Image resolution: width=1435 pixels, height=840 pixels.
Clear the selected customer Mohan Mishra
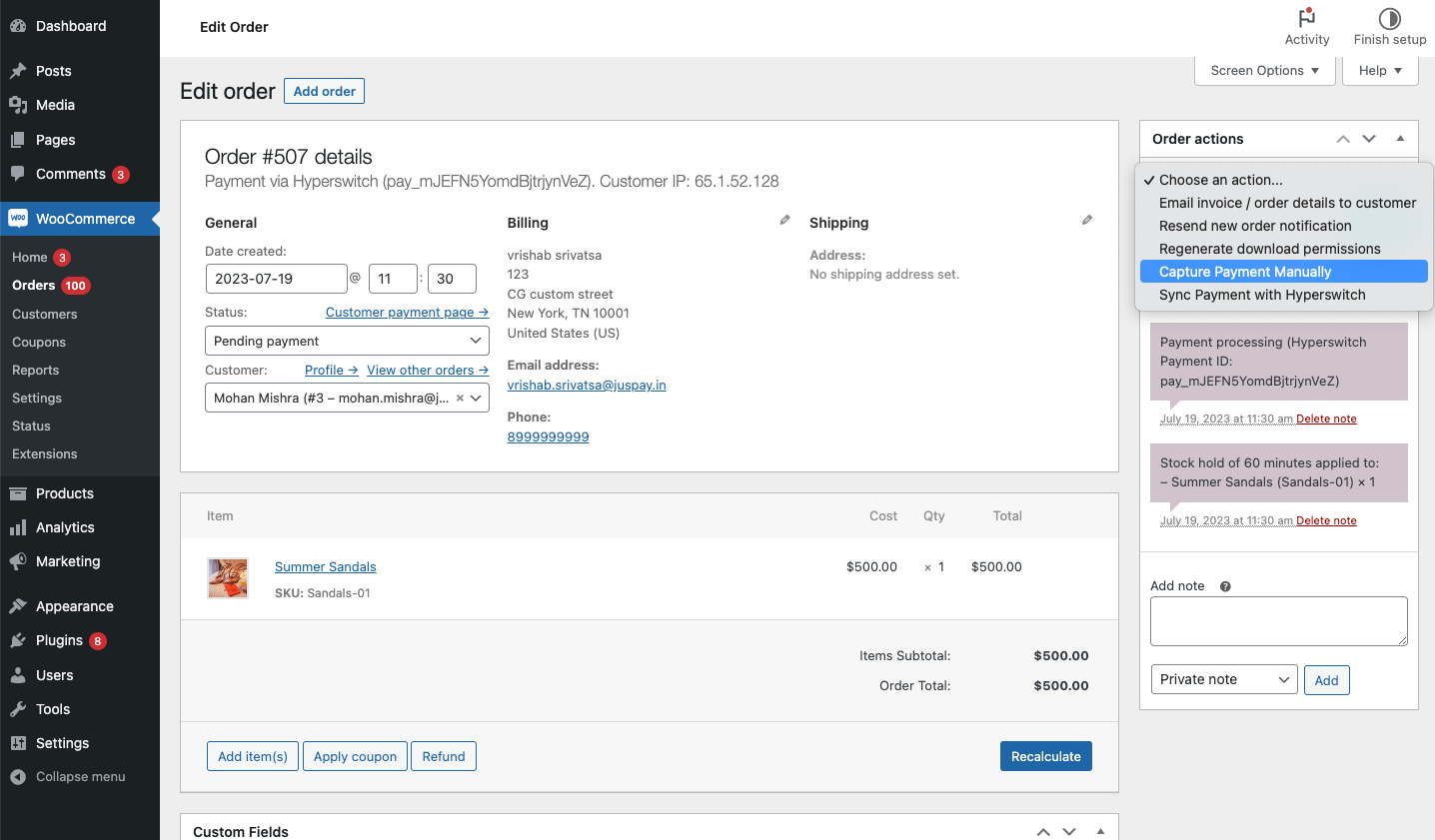pos(460,398)
